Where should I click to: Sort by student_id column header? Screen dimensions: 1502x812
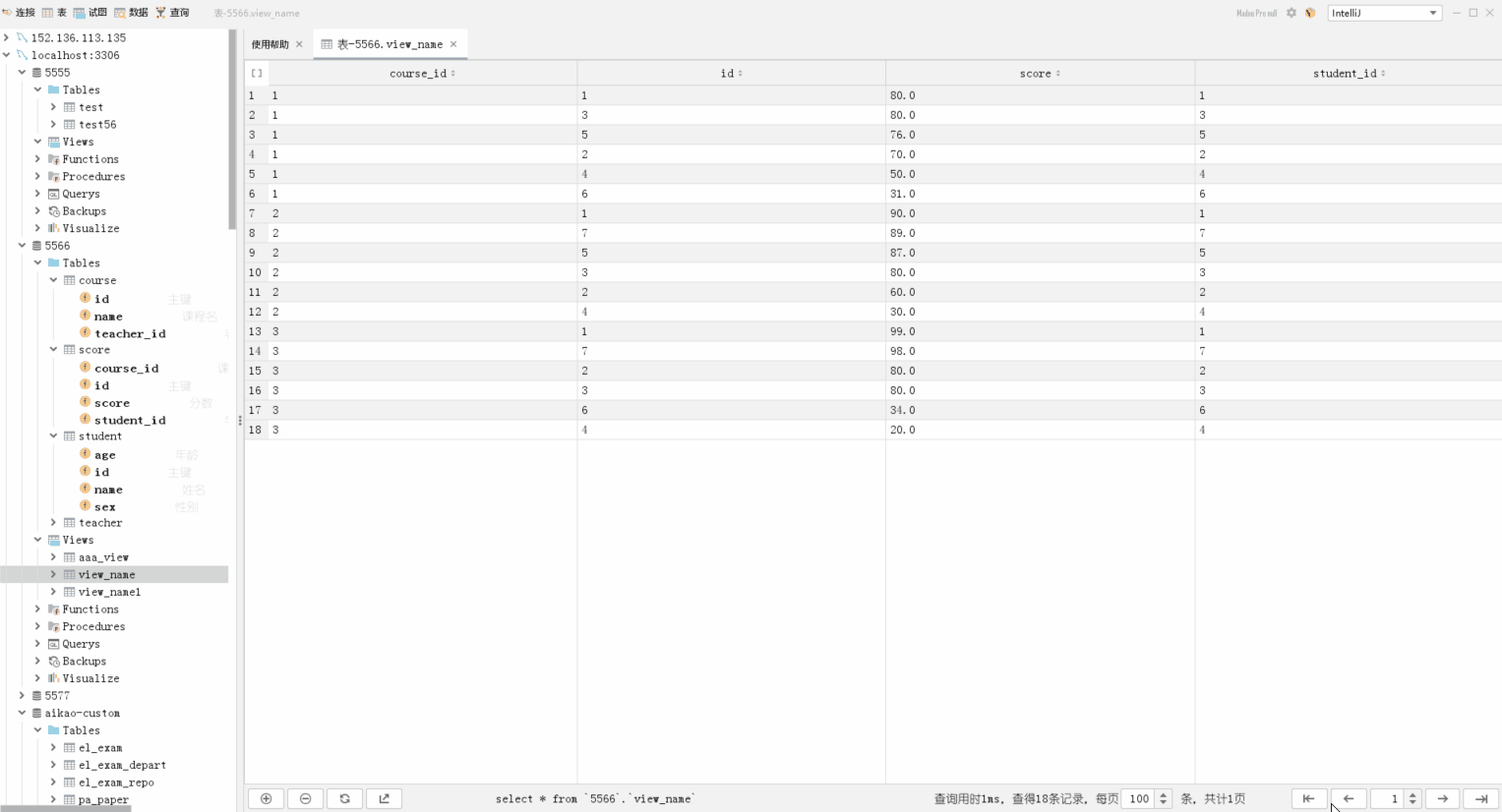[1349, 74]
